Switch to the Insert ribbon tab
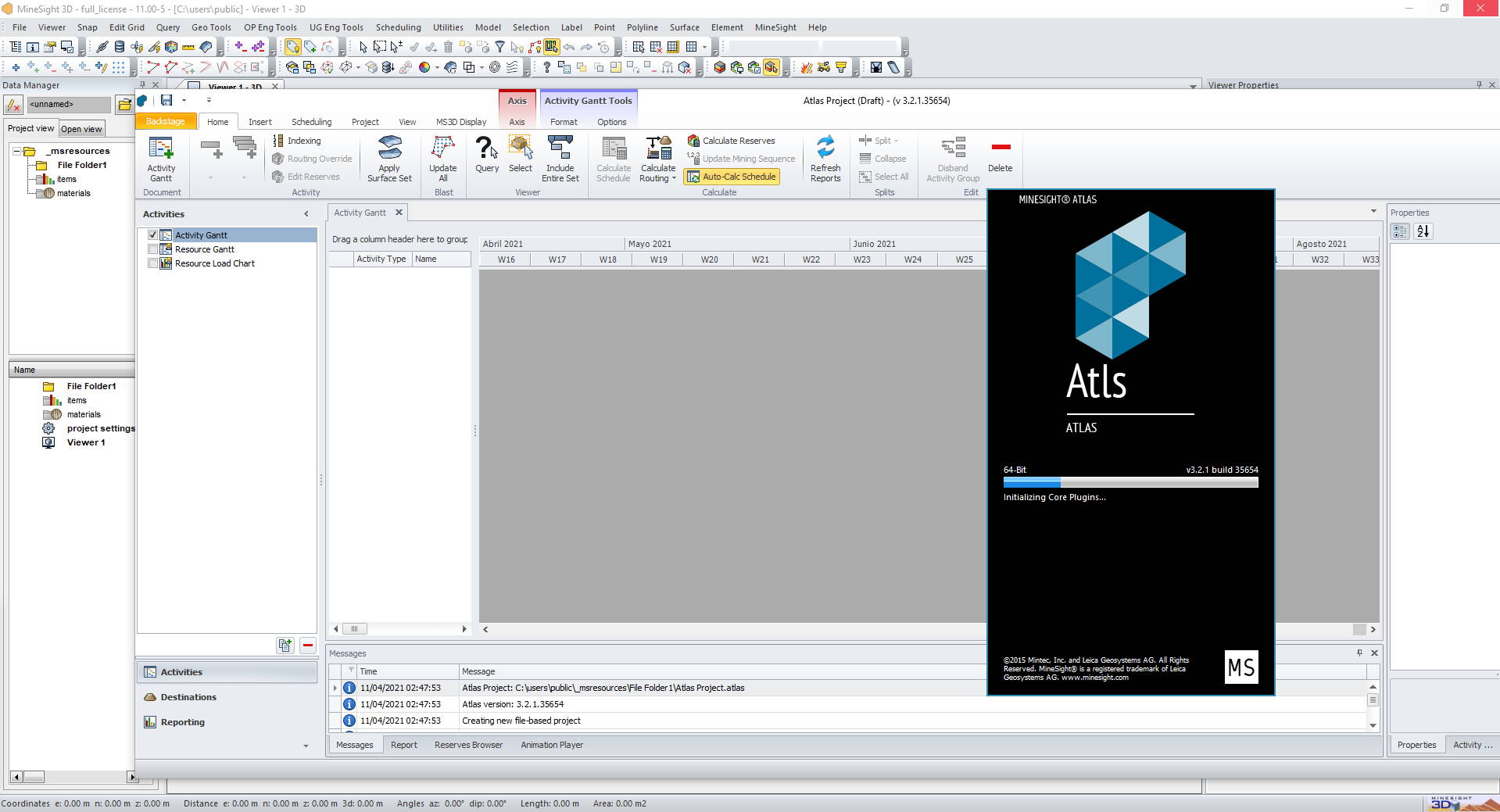This screenshot has height=812, width=1500. point(260,122)
